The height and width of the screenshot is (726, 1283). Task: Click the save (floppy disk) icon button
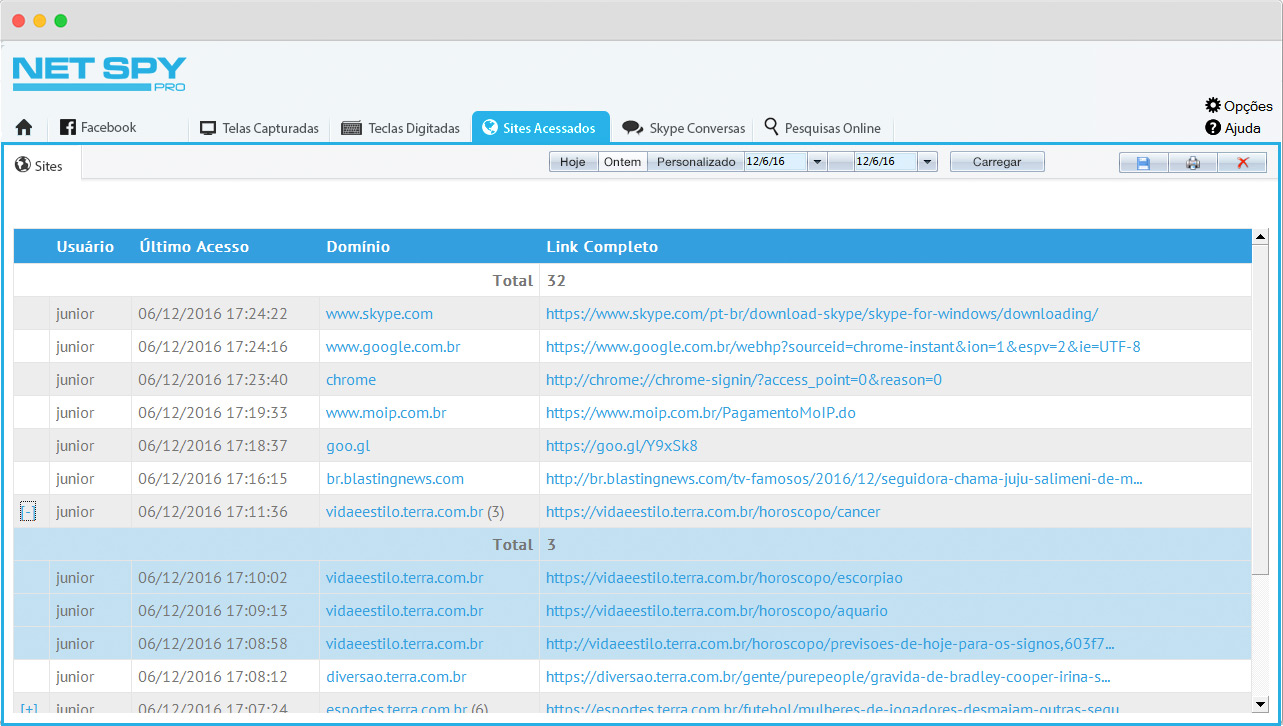(x=1143, y=163)
